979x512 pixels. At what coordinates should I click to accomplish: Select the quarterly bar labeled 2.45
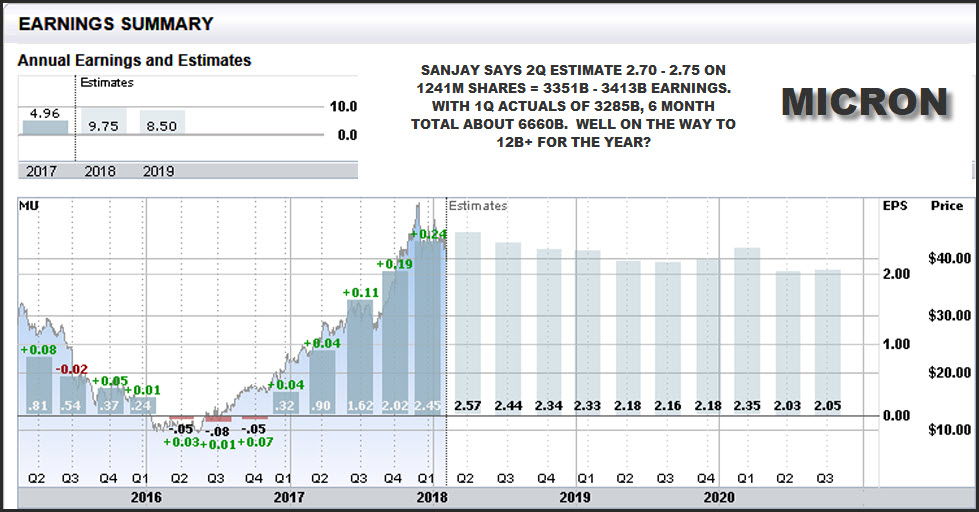430,330
